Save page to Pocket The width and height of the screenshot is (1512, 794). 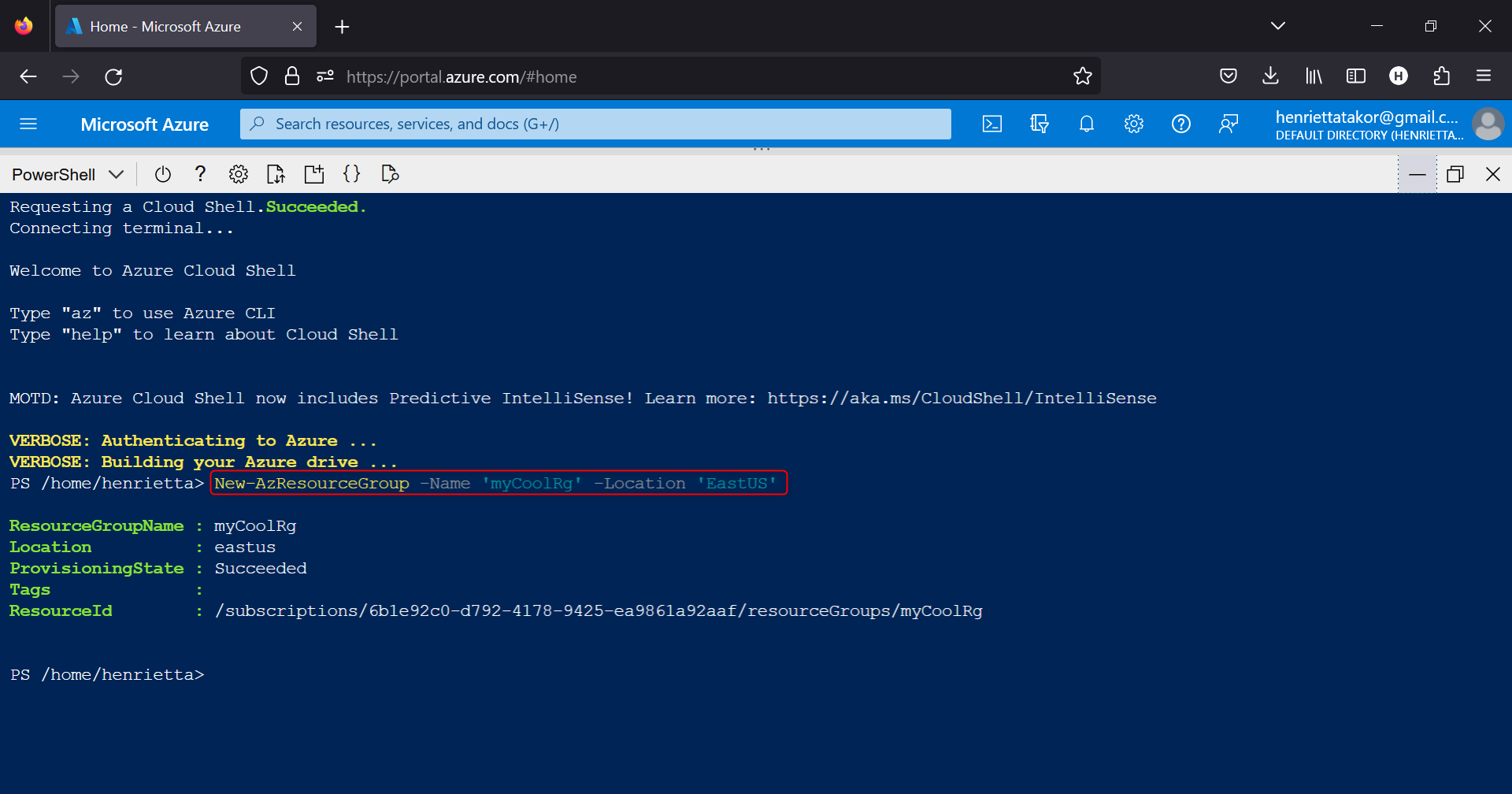coord(1228,76)
